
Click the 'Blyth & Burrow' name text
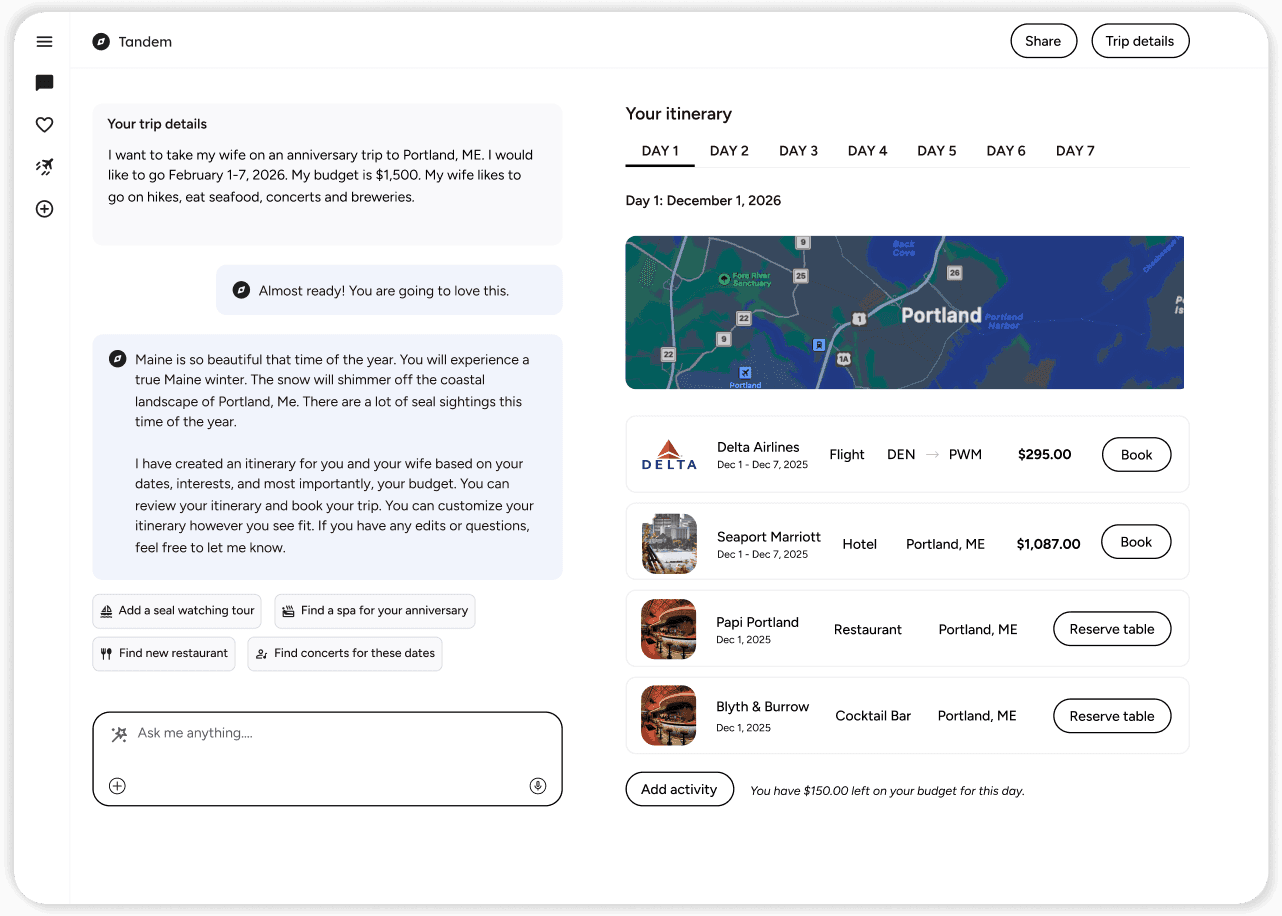coord(763,707)
